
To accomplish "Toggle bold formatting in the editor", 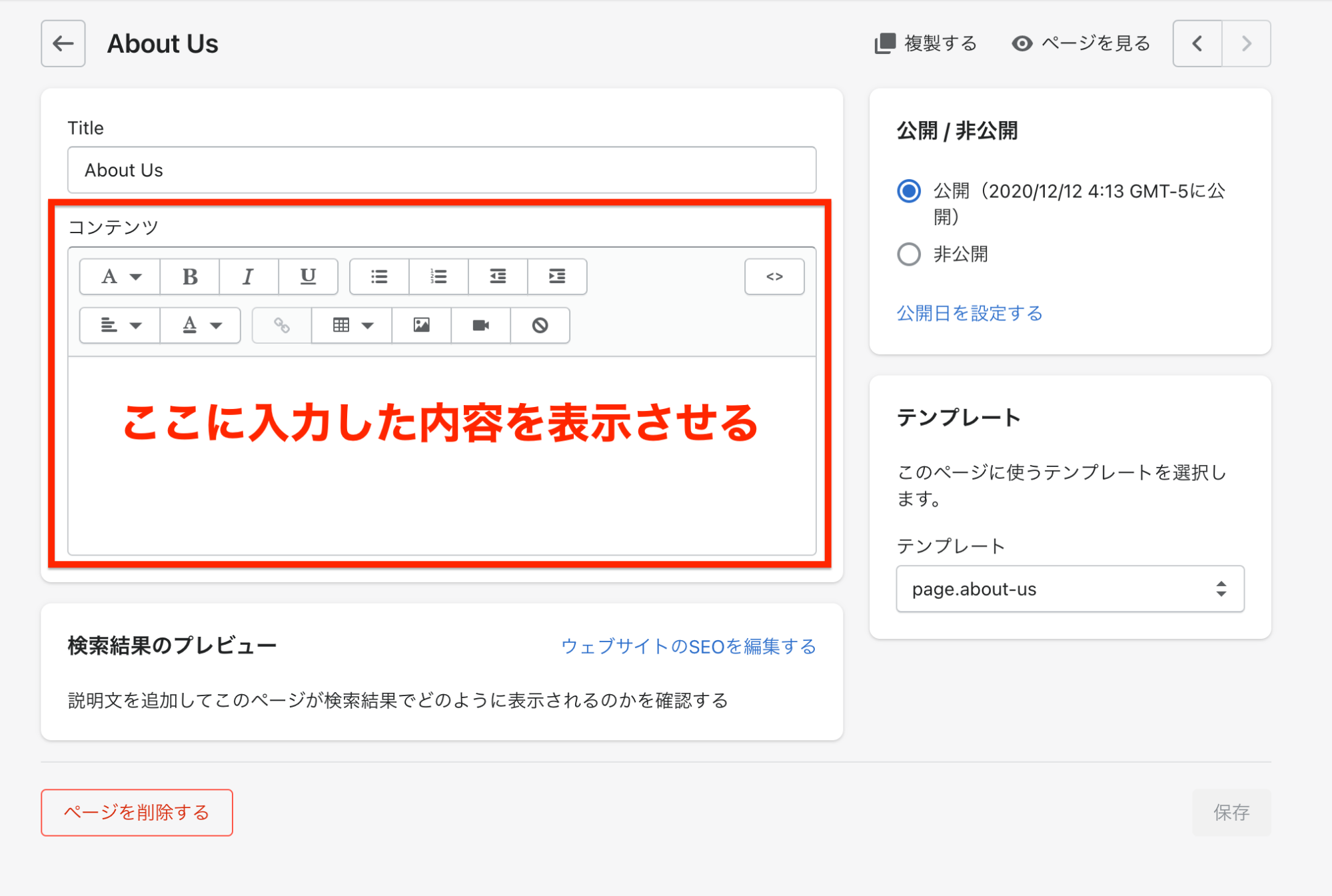I will [190, 276].
